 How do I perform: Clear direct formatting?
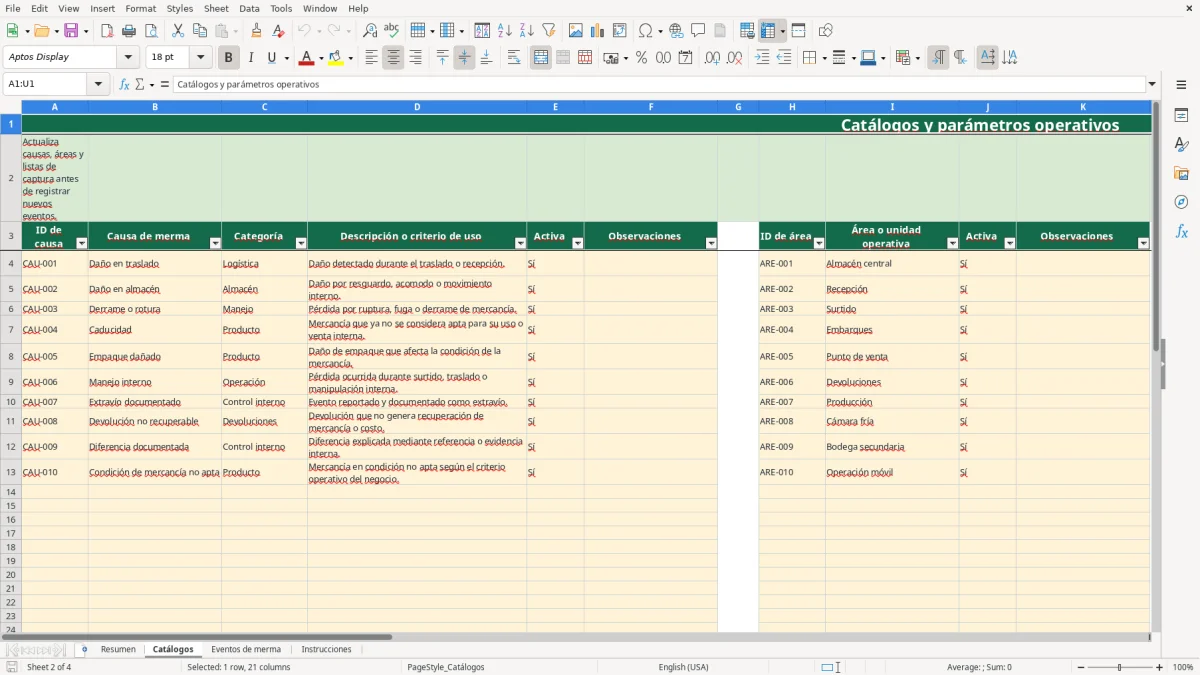pyautogui.click(x=279, y=31)
